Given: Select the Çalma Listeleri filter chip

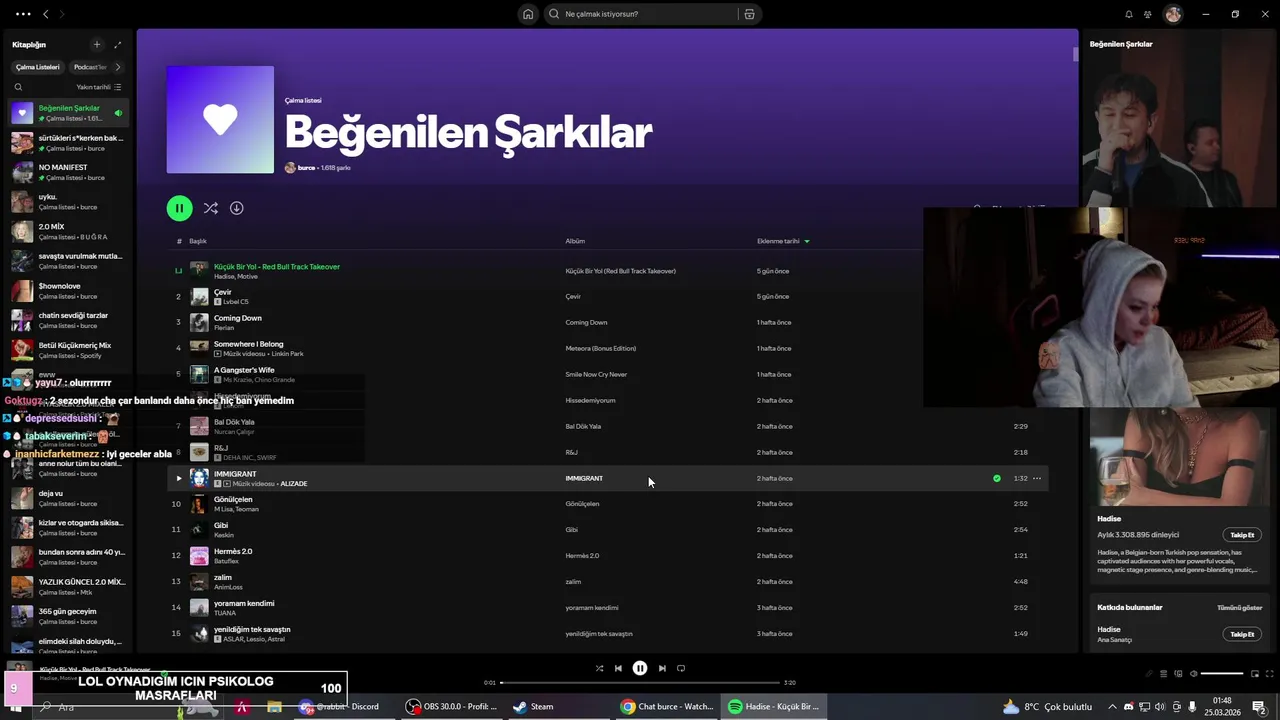Looking at the screenshot, I should click(x=38, y=67).
